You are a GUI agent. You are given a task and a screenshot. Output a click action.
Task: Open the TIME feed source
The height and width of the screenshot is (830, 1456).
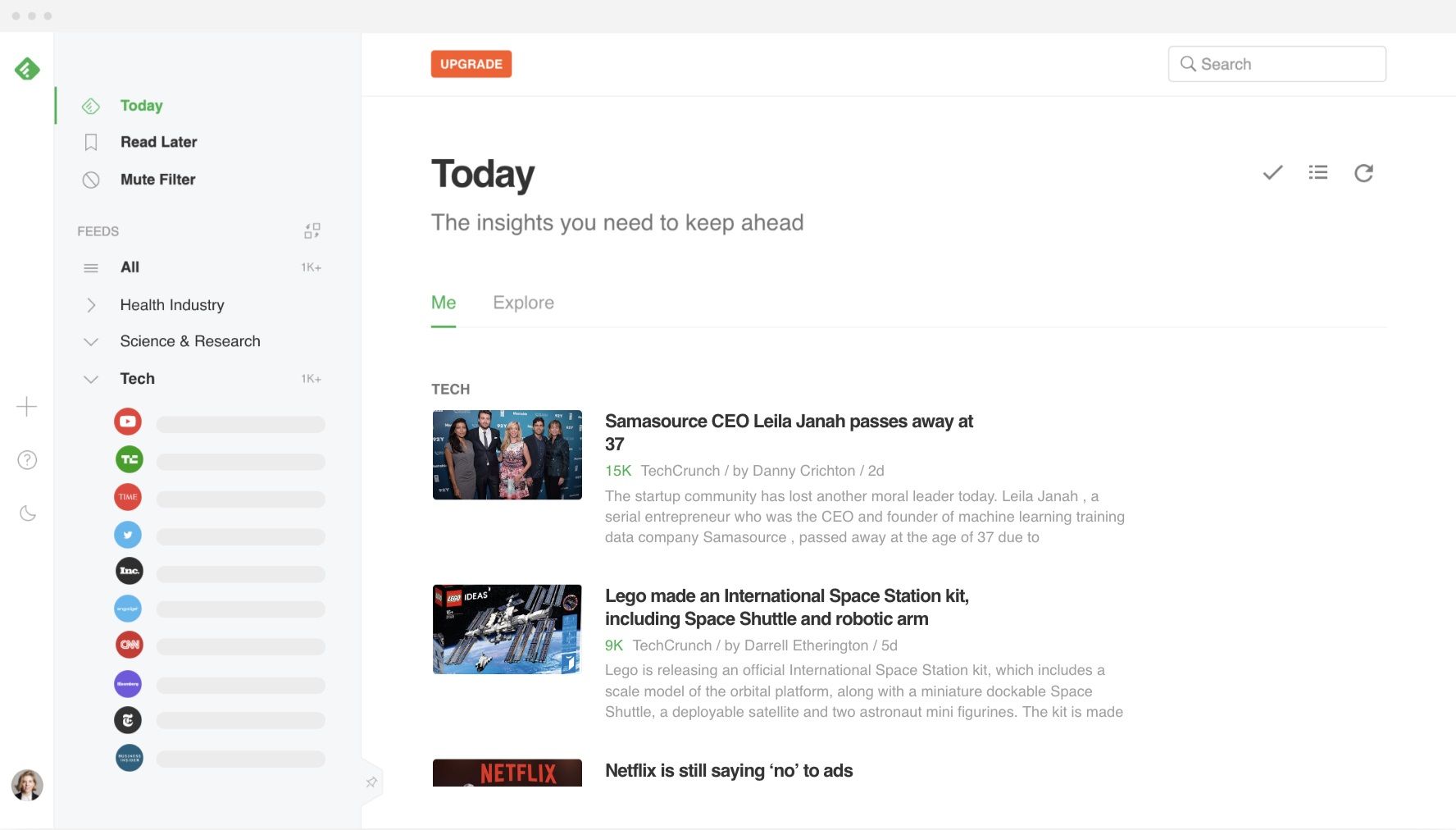click(128, 496)
